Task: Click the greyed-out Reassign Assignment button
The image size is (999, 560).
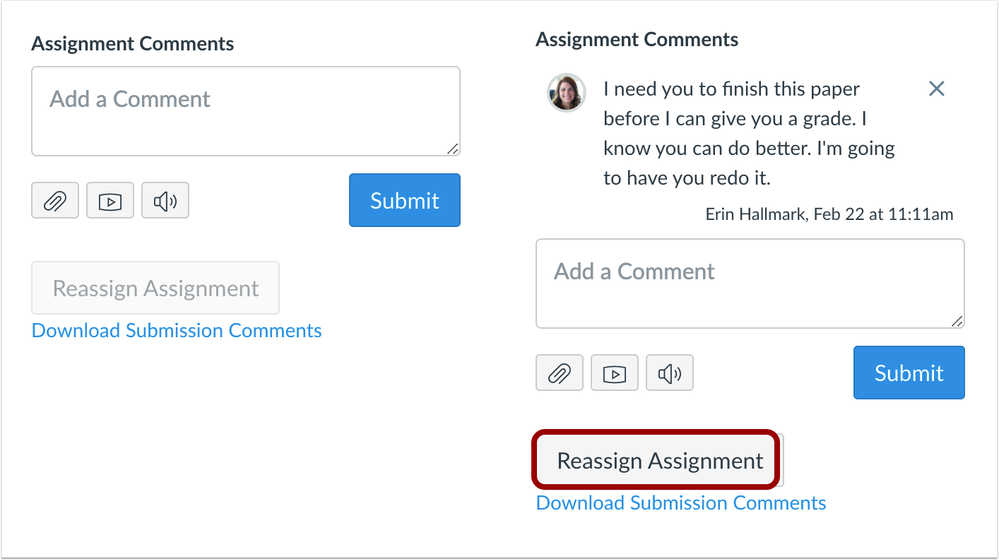Action: click(155, 289)
